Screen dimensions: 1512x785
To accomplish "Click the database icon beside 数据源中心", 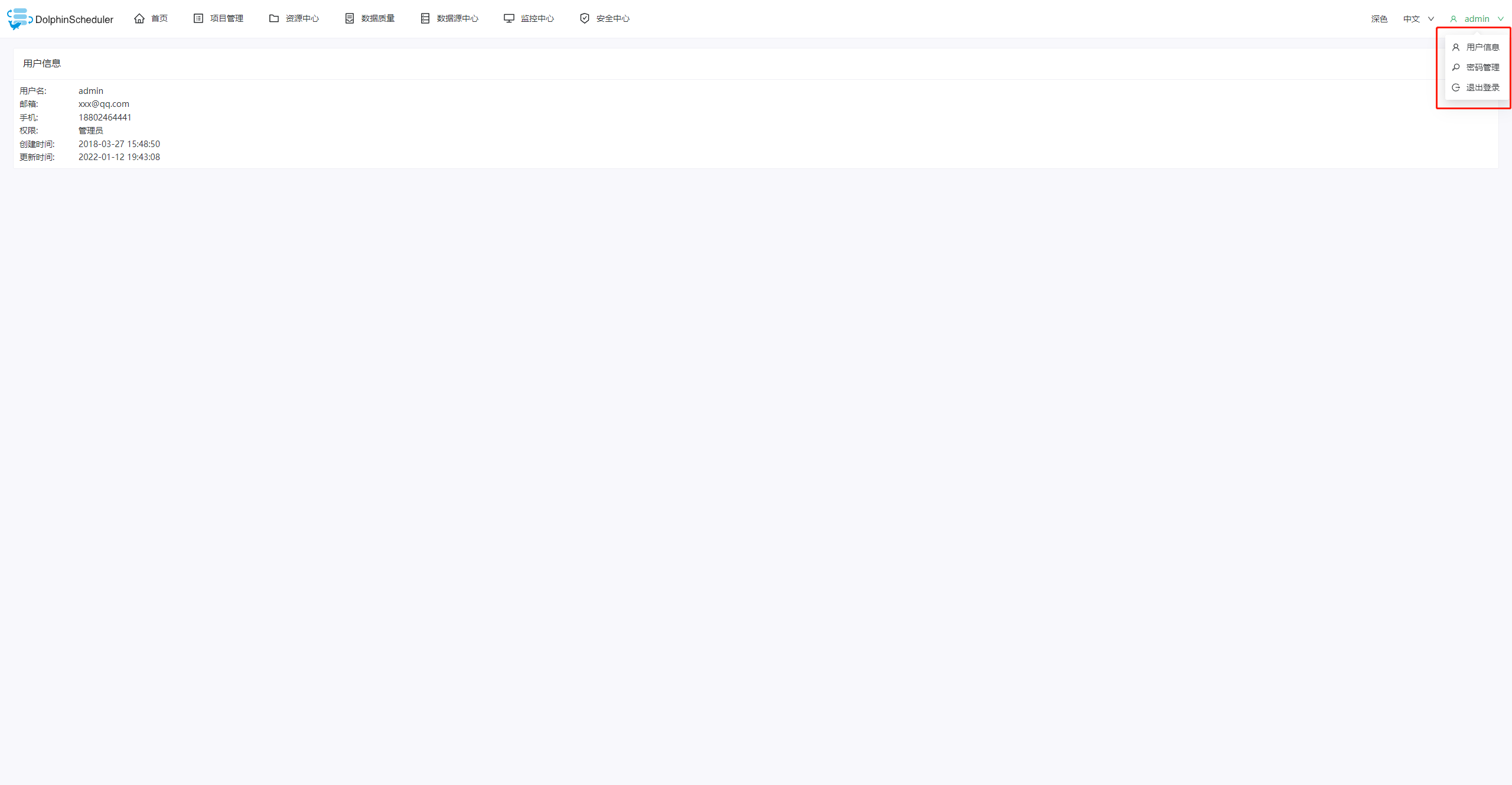I will point(425,18).
